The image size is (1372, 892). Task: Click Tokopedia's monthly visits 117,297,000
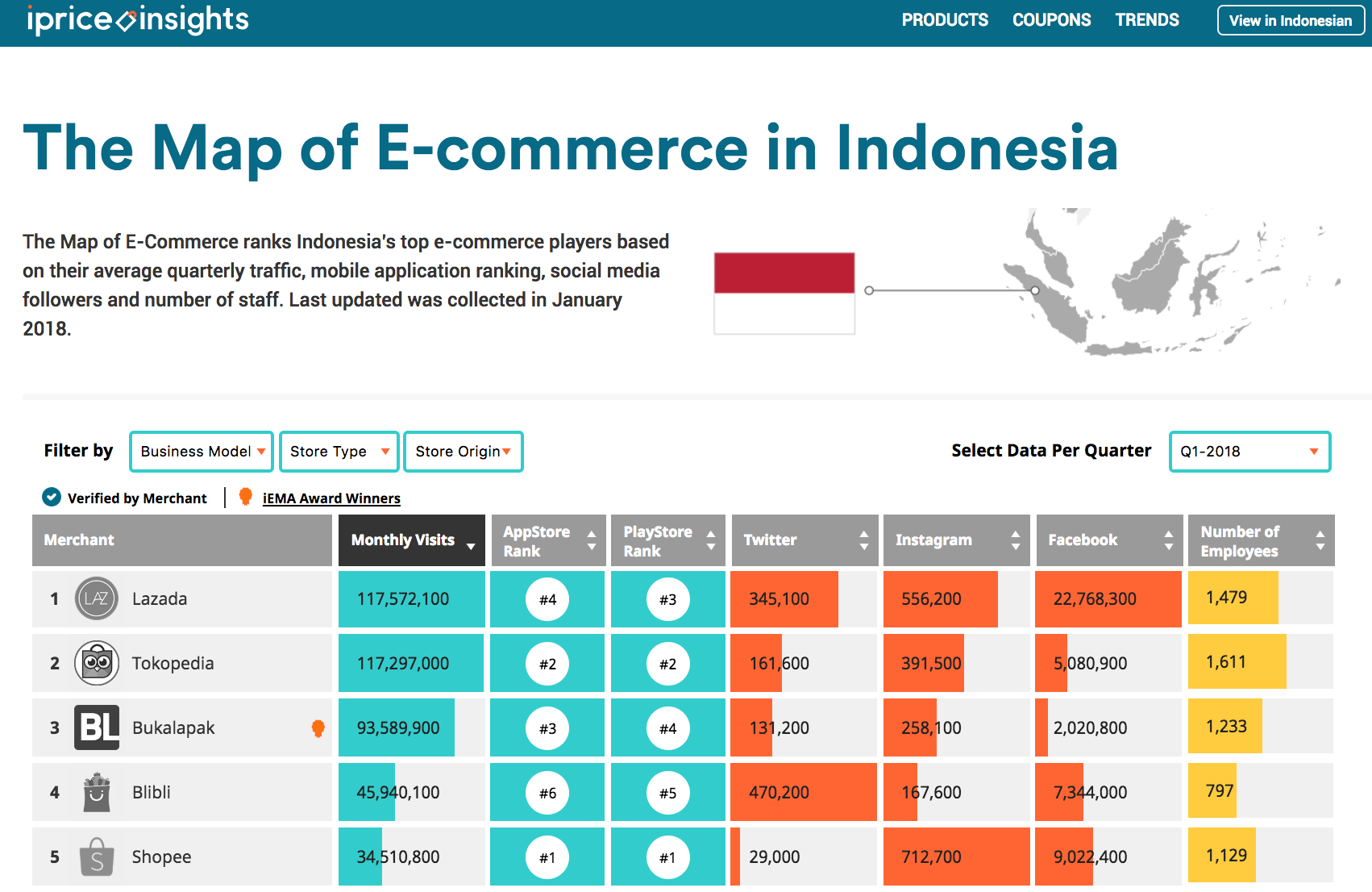point(403,664)
